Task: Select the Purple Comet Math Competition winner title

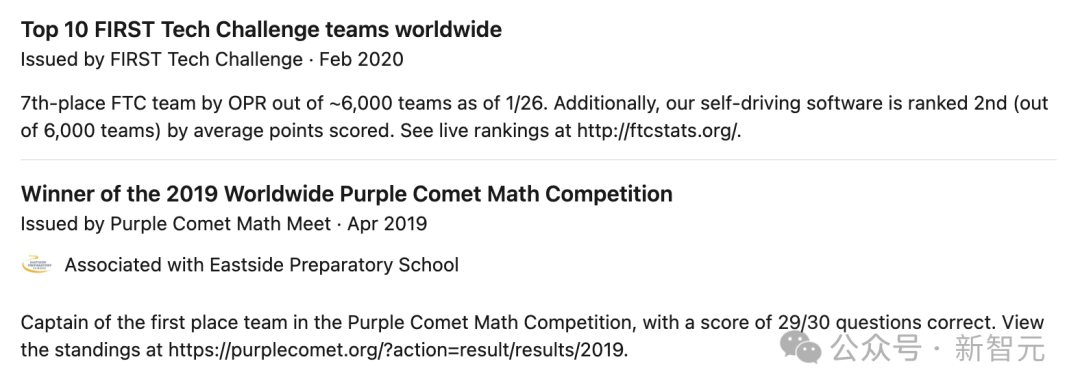Action: click(x=346, y=194)
